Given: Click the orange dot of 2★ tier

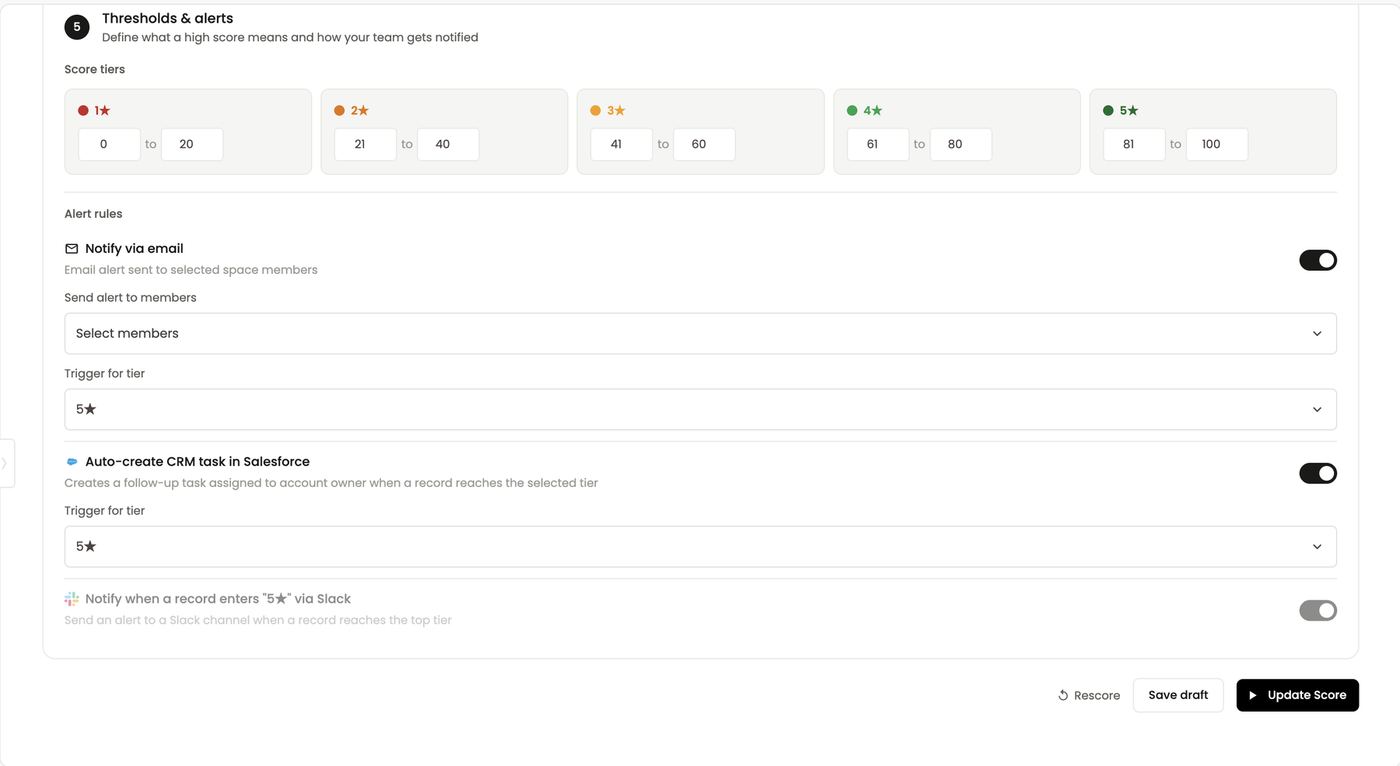Looking at the screenshot, I should tap(339, 111).
